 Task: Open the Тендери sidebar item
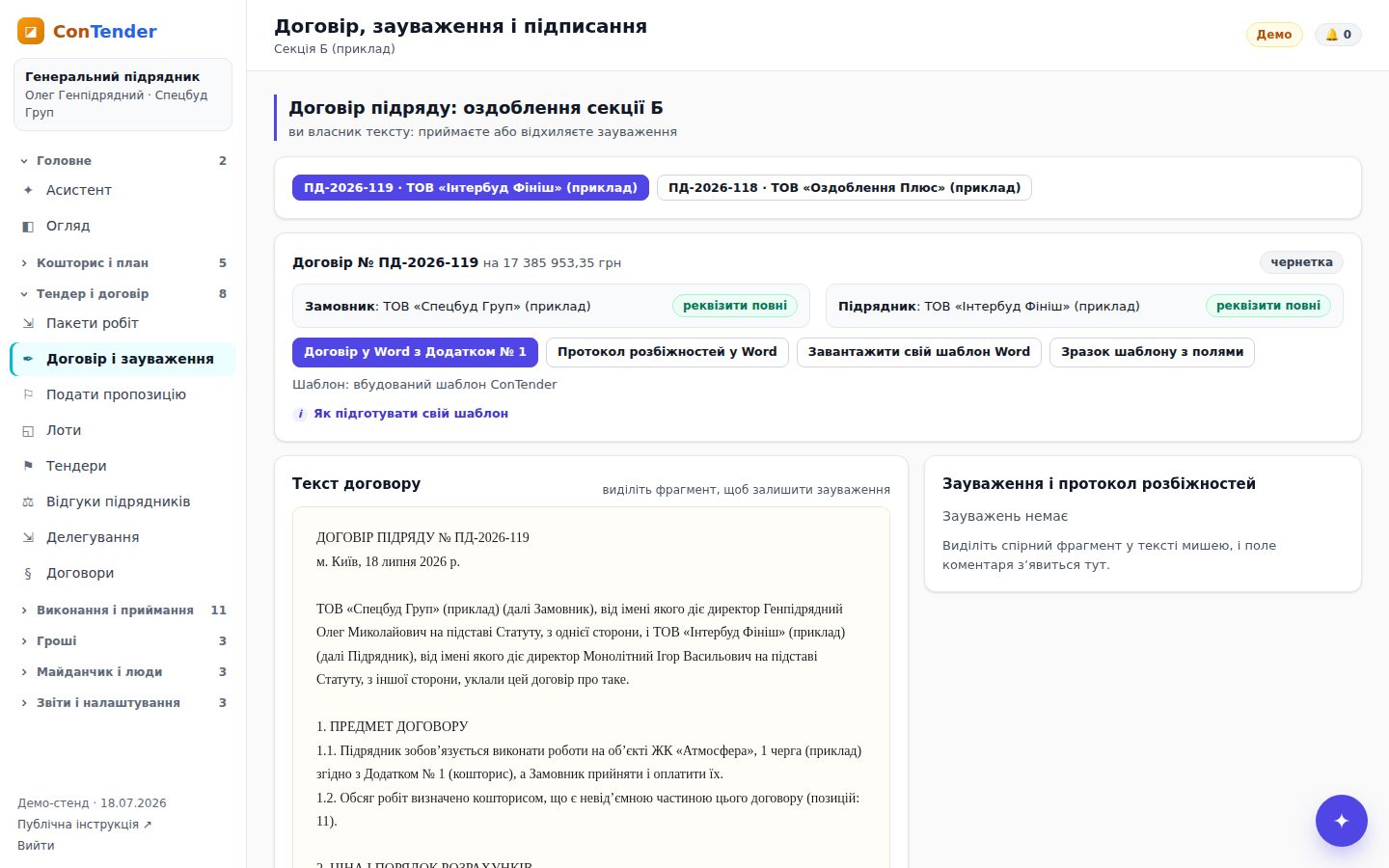click(123, 466)
